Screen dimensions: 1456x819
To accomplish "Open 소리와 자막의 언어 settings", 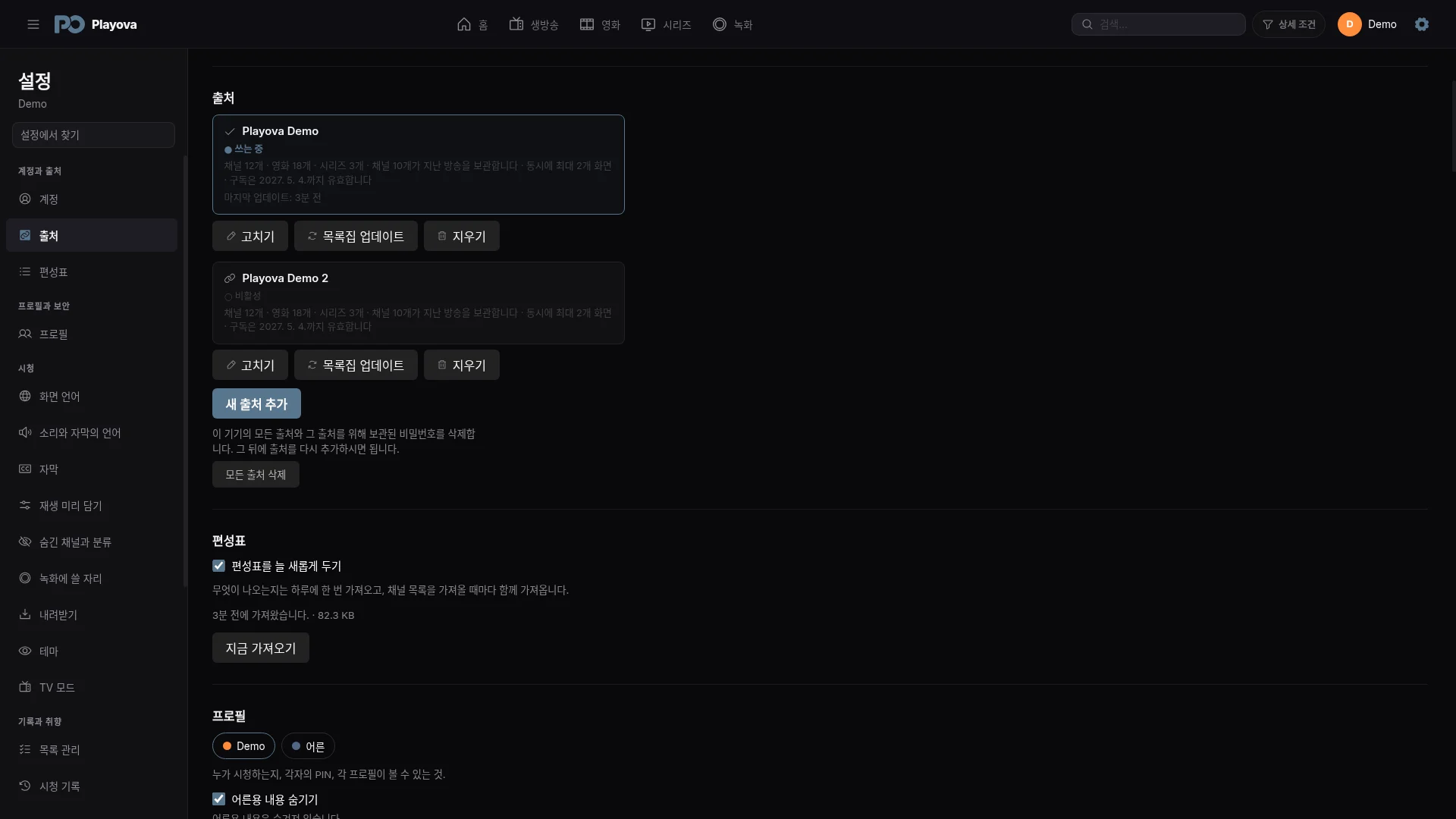I will point(92,432).
